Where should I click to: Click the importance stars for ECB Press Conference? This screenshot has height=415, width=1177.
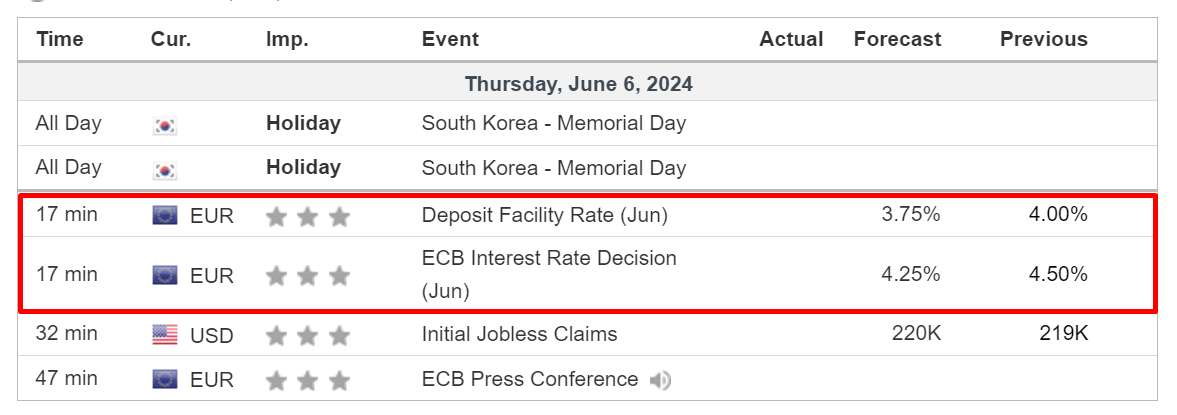point(308,380)
